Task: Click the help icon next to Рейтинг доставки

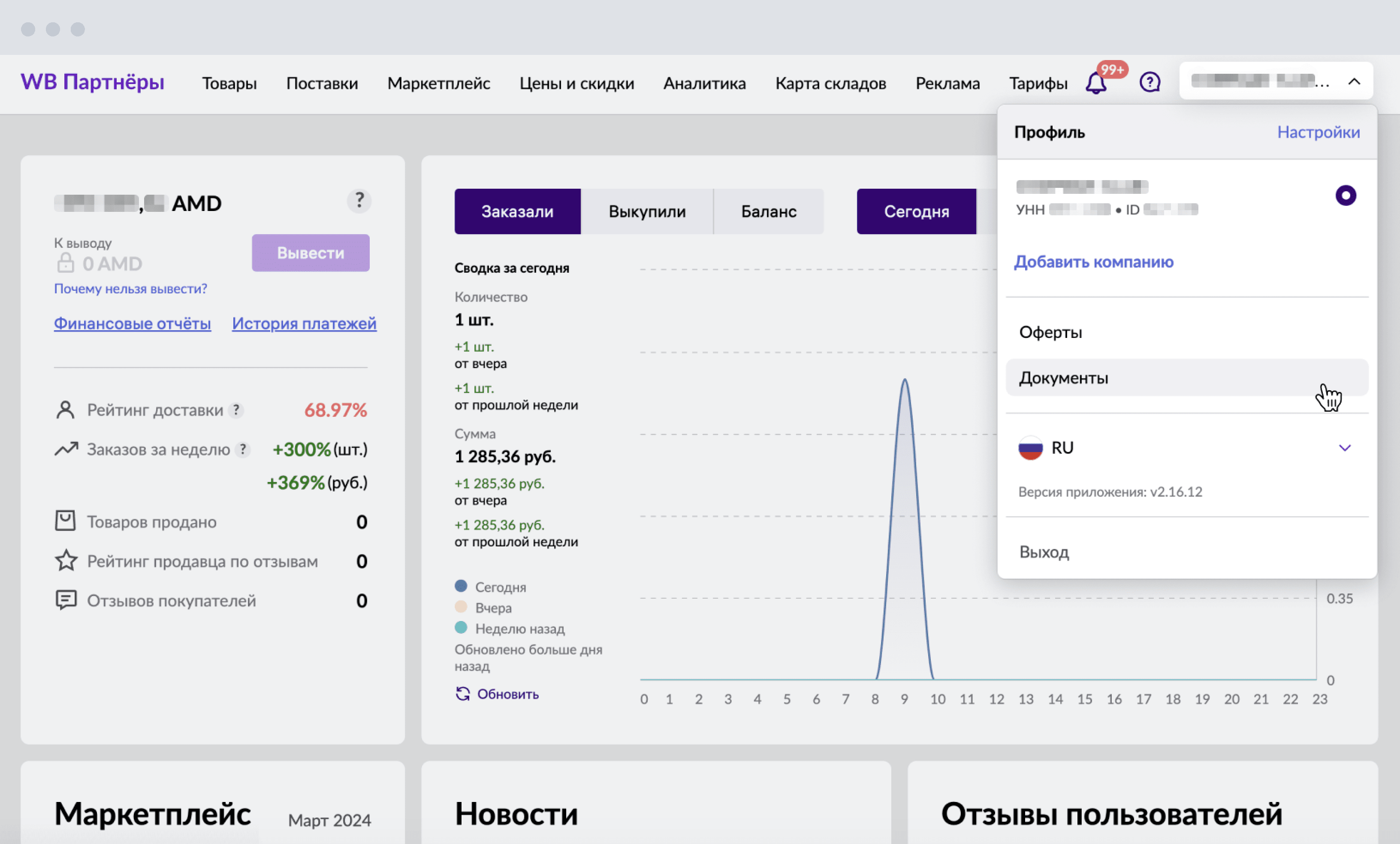Action: [x=236, y=410]
